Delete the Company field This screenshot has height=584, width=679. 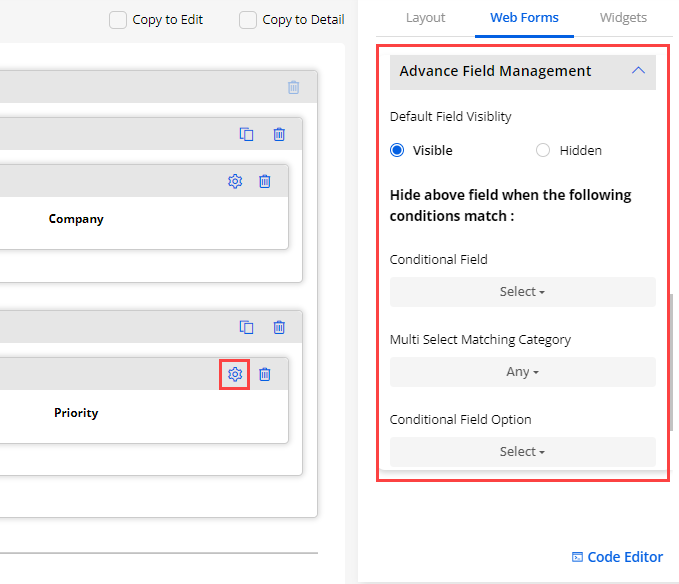click(x=265, y=181)
